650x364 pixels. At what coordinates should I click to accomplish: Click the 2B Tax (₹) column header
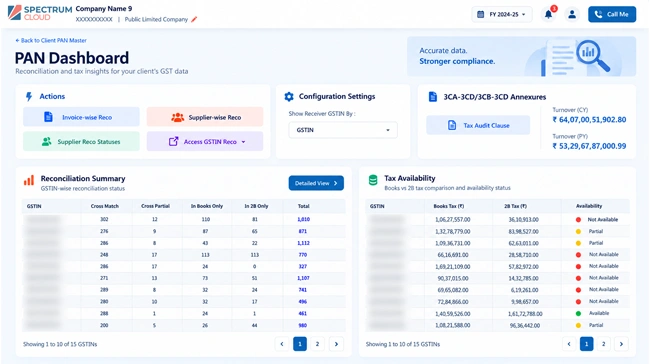tap(515, 206)
